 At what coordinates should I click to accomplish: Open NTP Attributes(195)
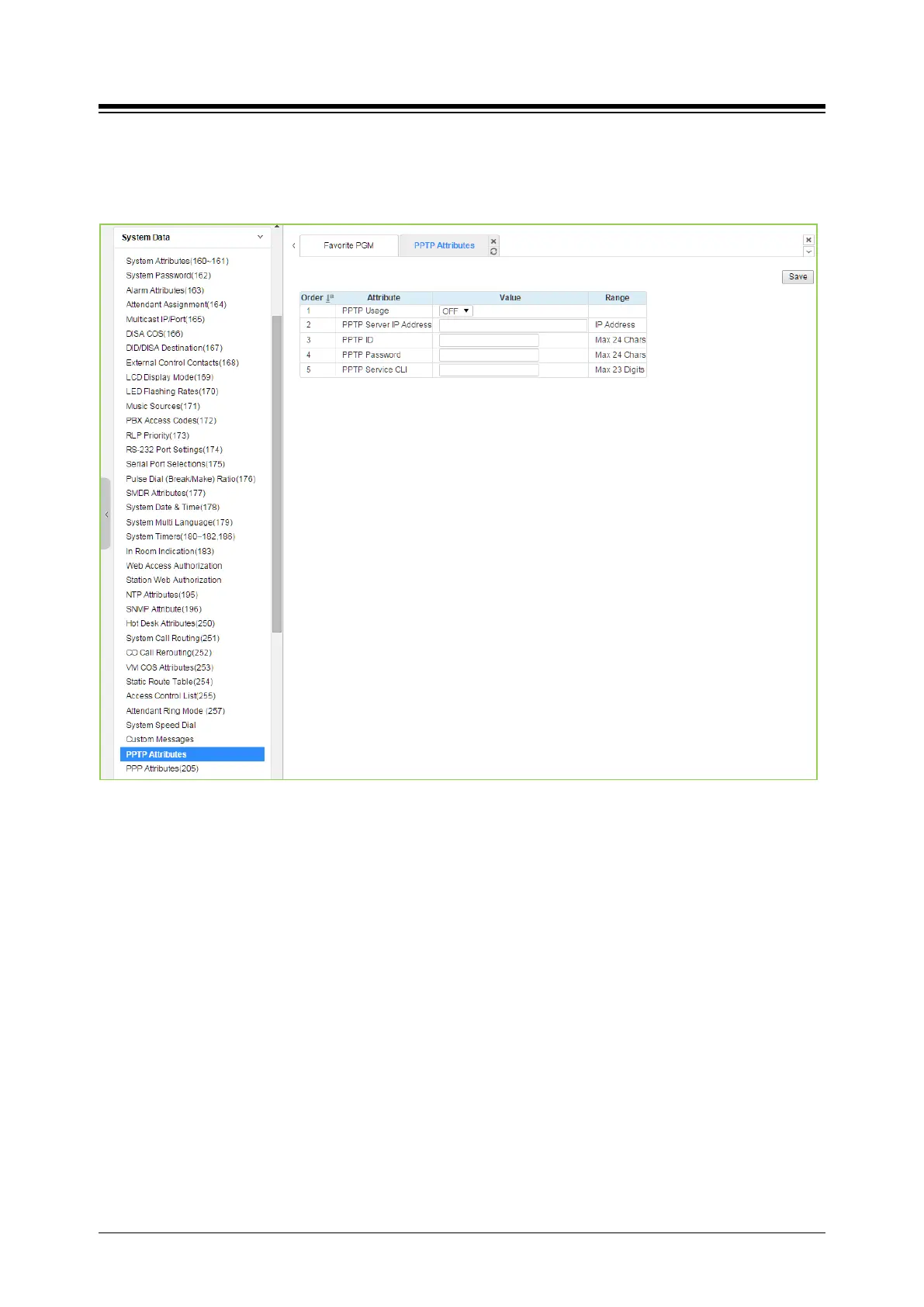(x=161, y=595)
